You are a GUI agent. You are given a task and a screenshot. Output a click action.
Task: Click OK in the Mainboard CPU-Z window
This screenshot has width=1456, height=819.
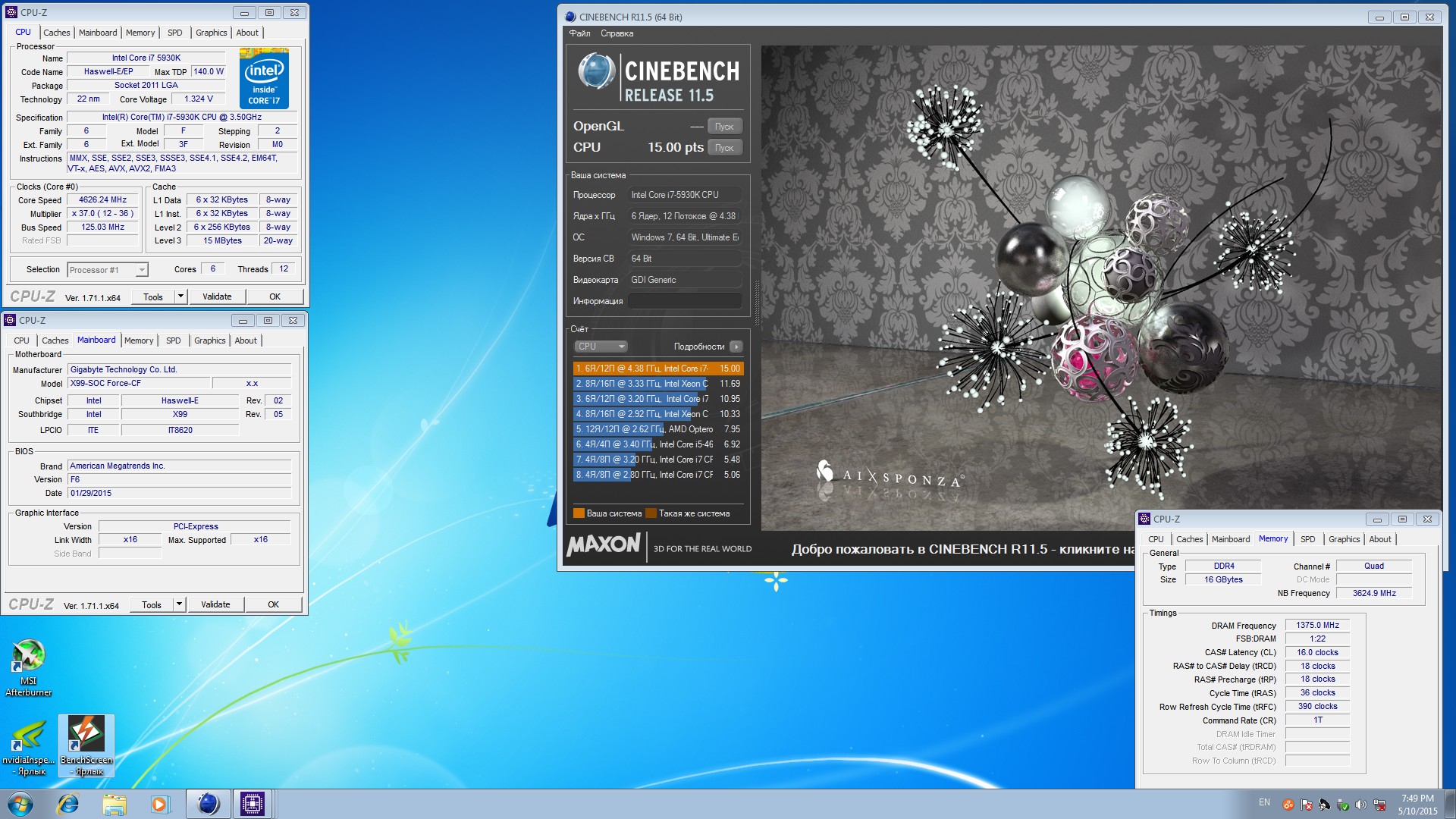[x=273, y=604]
